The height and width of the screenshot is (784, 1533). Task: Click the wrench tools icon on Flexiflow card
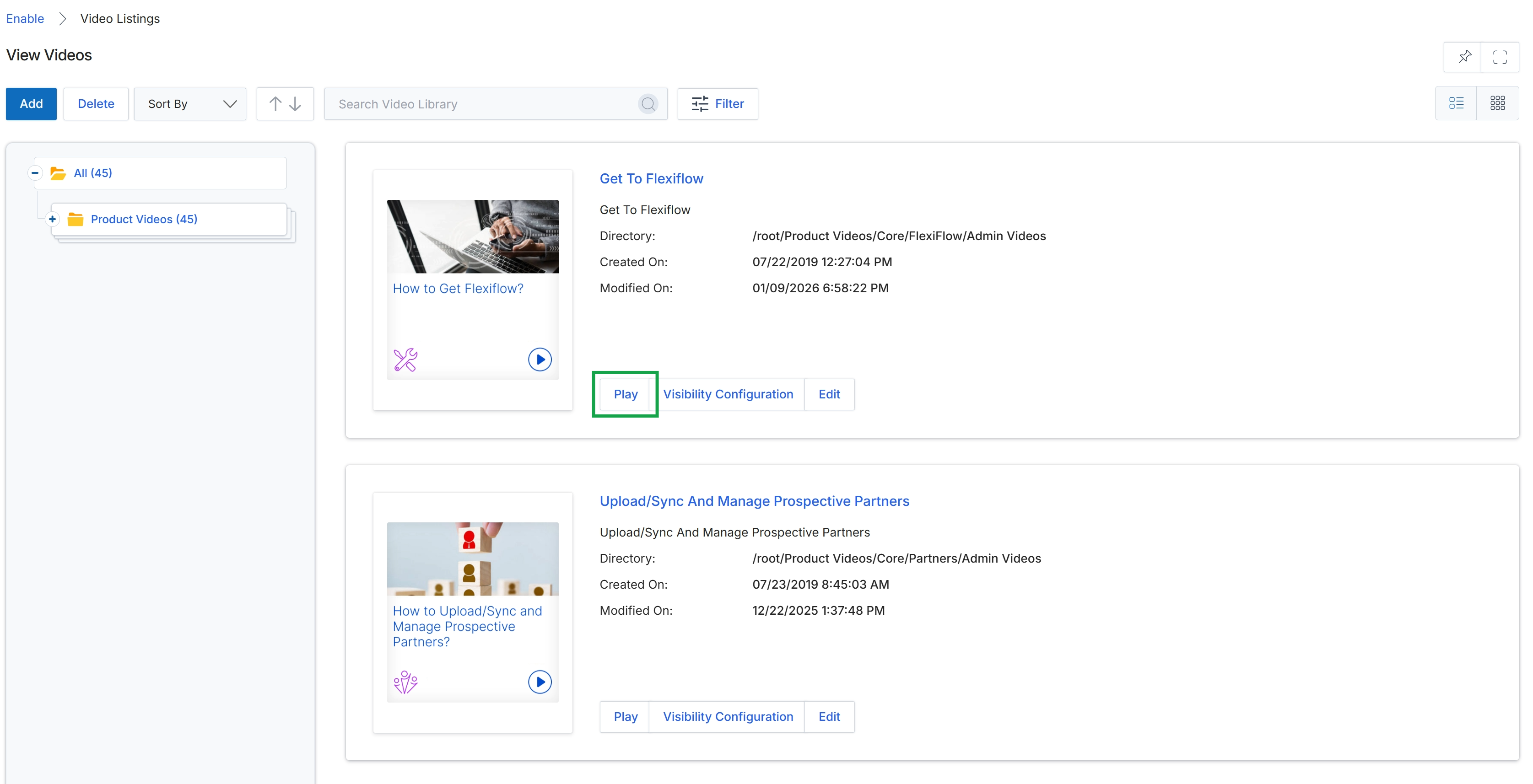(x=405, y=359)
